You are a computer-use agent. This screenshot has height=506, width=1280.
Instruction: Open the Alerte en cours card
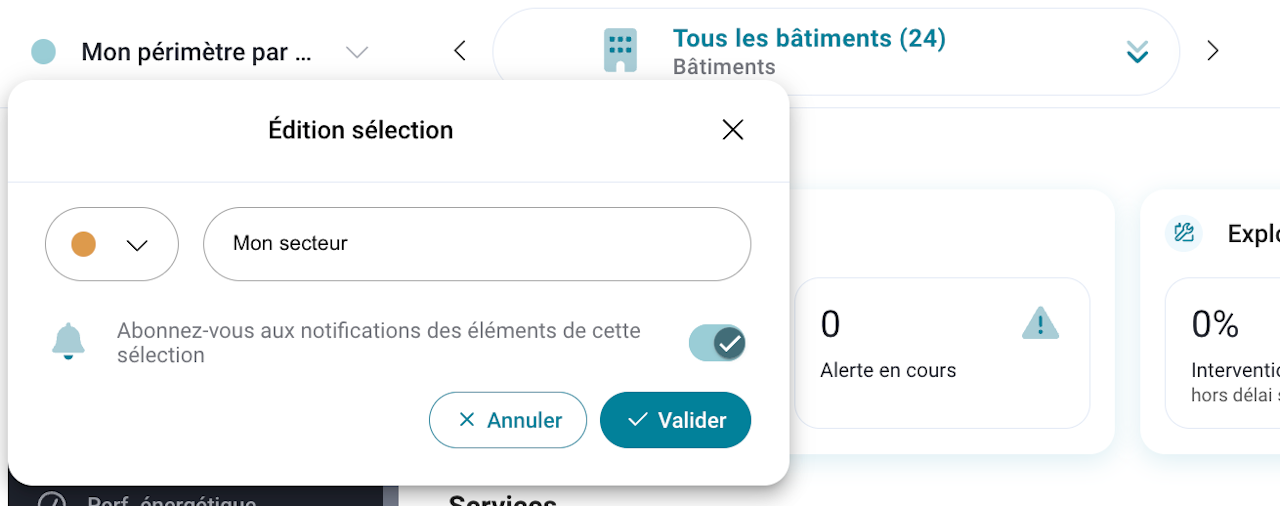(x=940, y=352)
